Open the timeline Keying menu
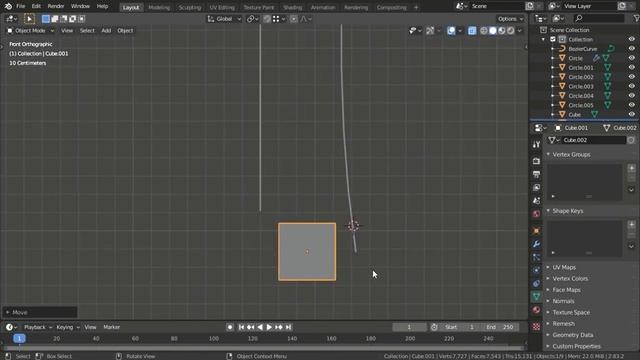 68,327
